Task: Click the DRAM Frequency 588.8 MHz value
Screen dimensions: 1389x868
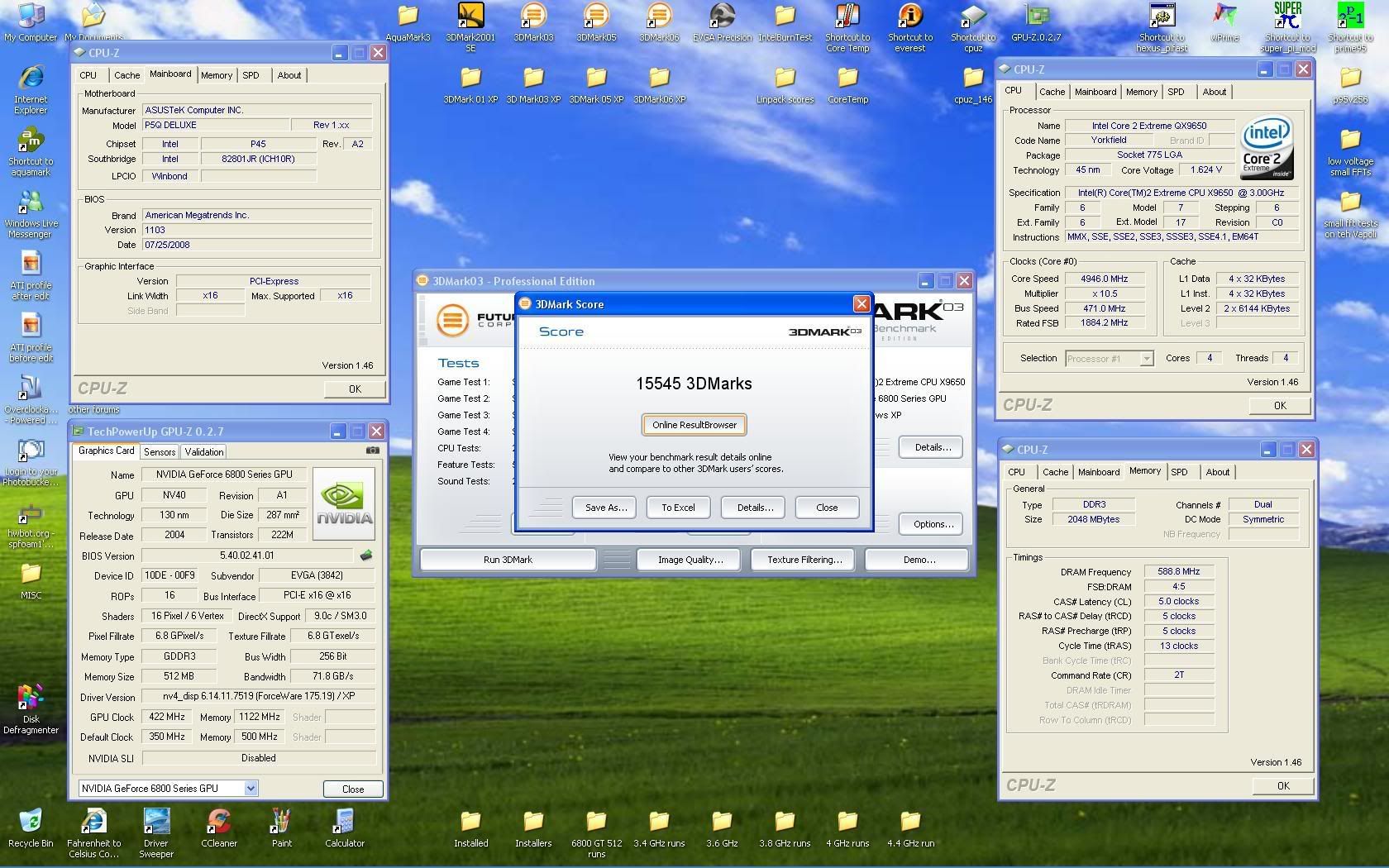Action: (1179, 572)
